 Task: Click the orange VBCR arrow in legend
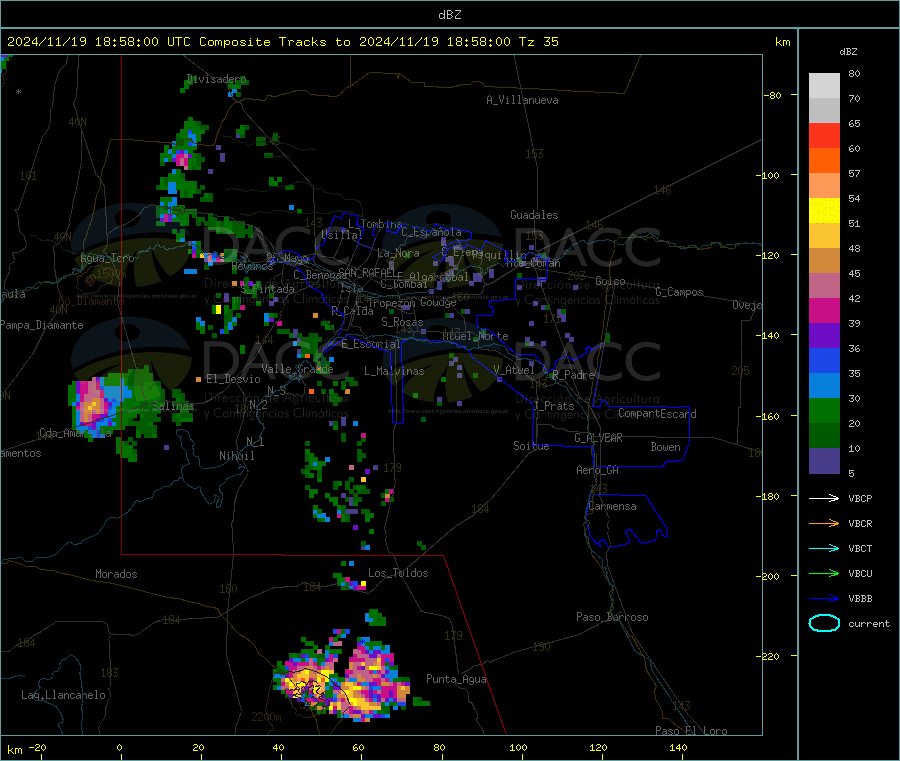(x=824, y=523)
